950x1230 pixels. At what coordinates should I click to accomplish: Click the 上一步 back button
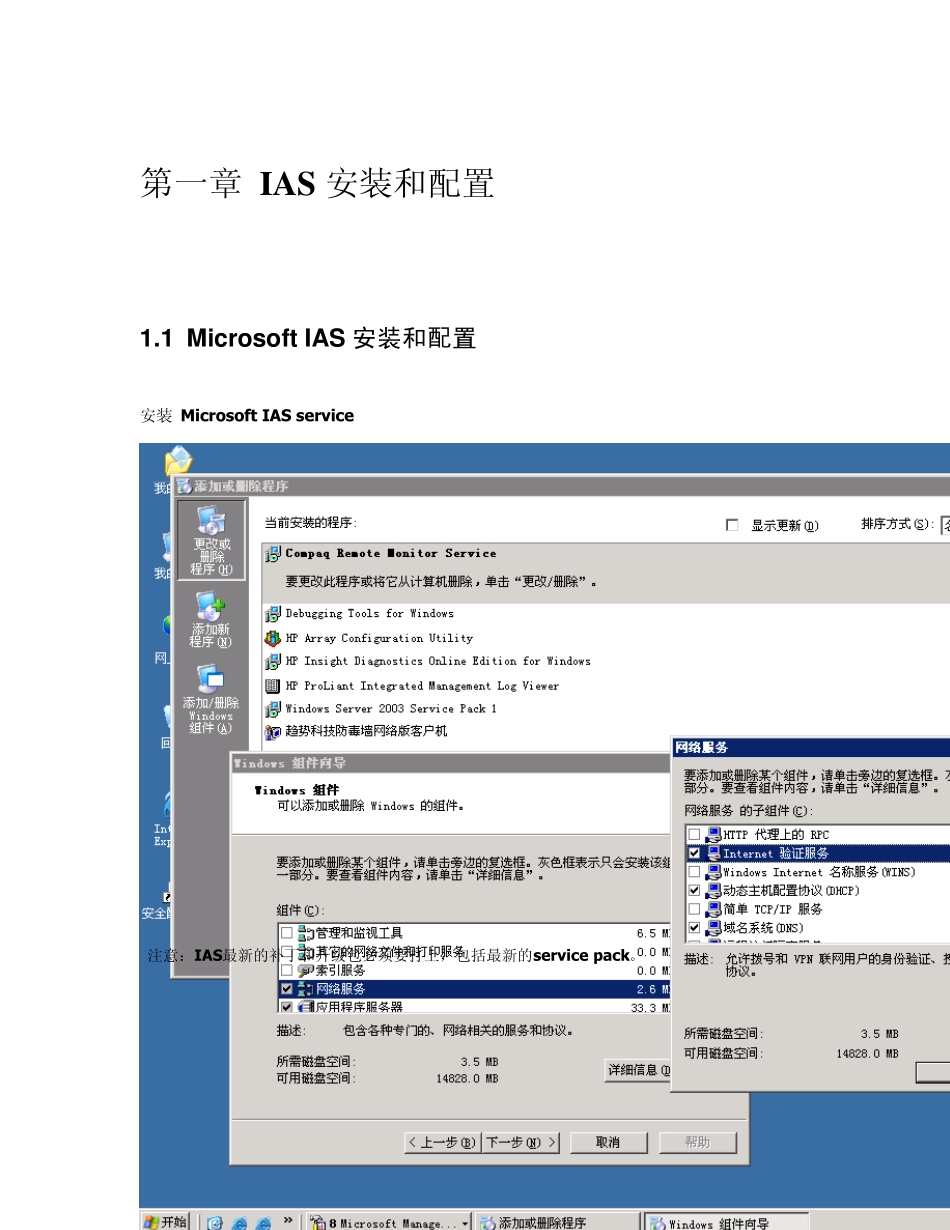click(x=442, y=1142)
